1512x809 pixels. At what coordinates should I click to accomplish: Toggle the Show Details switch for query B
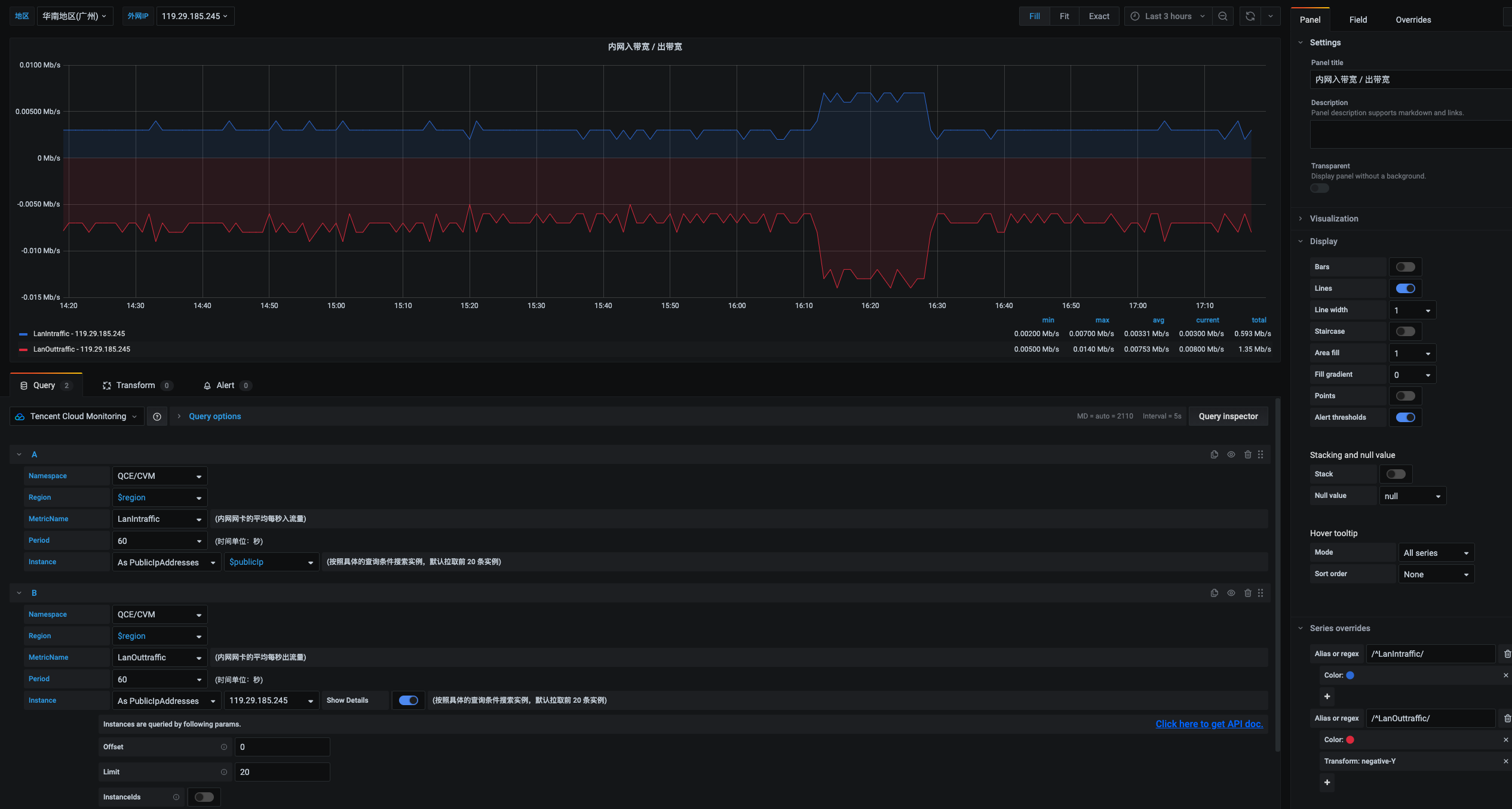click(x=407, y=700)
